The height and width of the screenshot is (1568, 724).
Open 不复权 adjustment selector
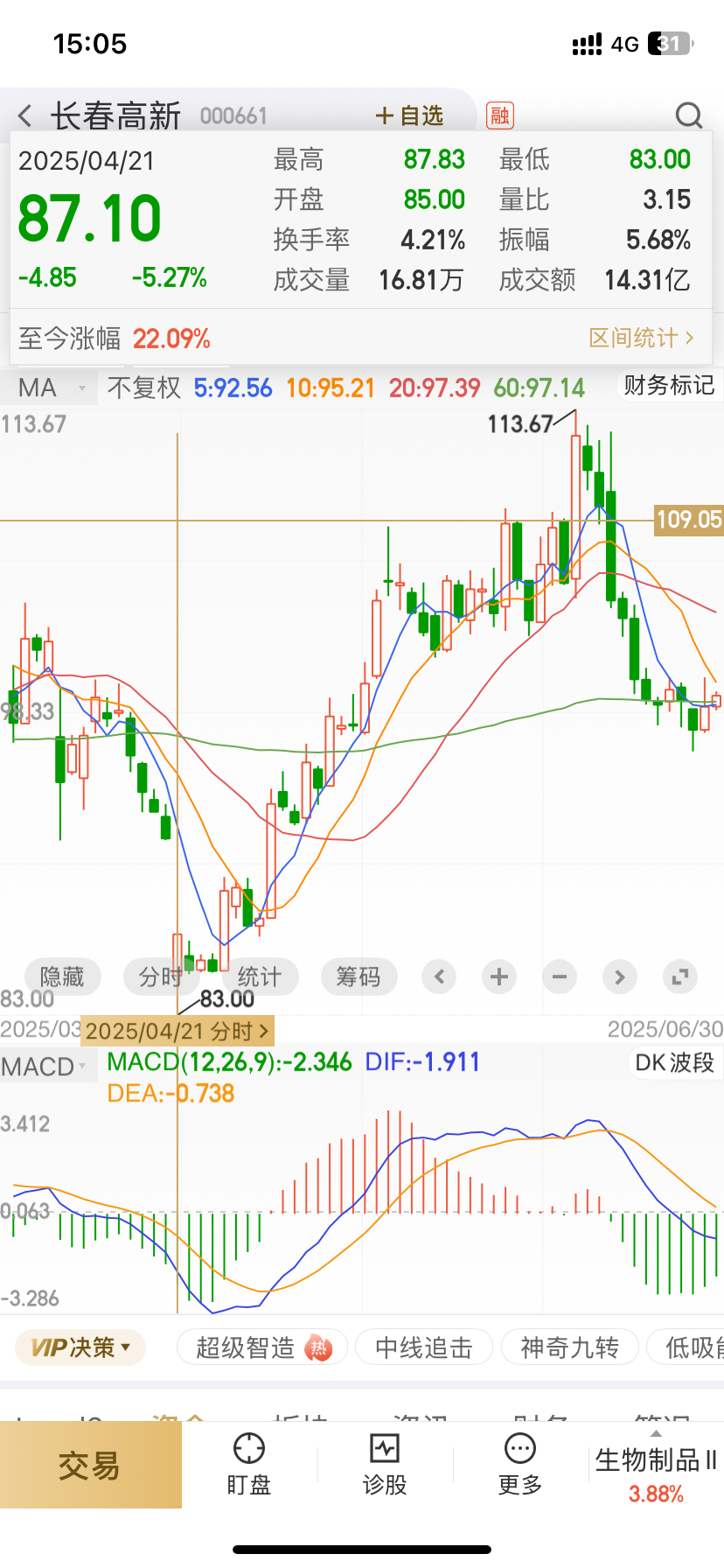143,388
